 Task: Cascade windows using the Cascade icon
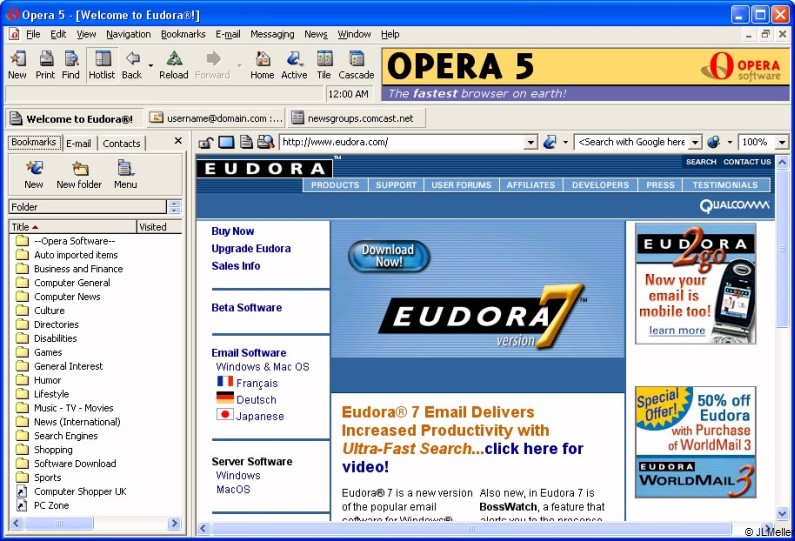[356, 65]
